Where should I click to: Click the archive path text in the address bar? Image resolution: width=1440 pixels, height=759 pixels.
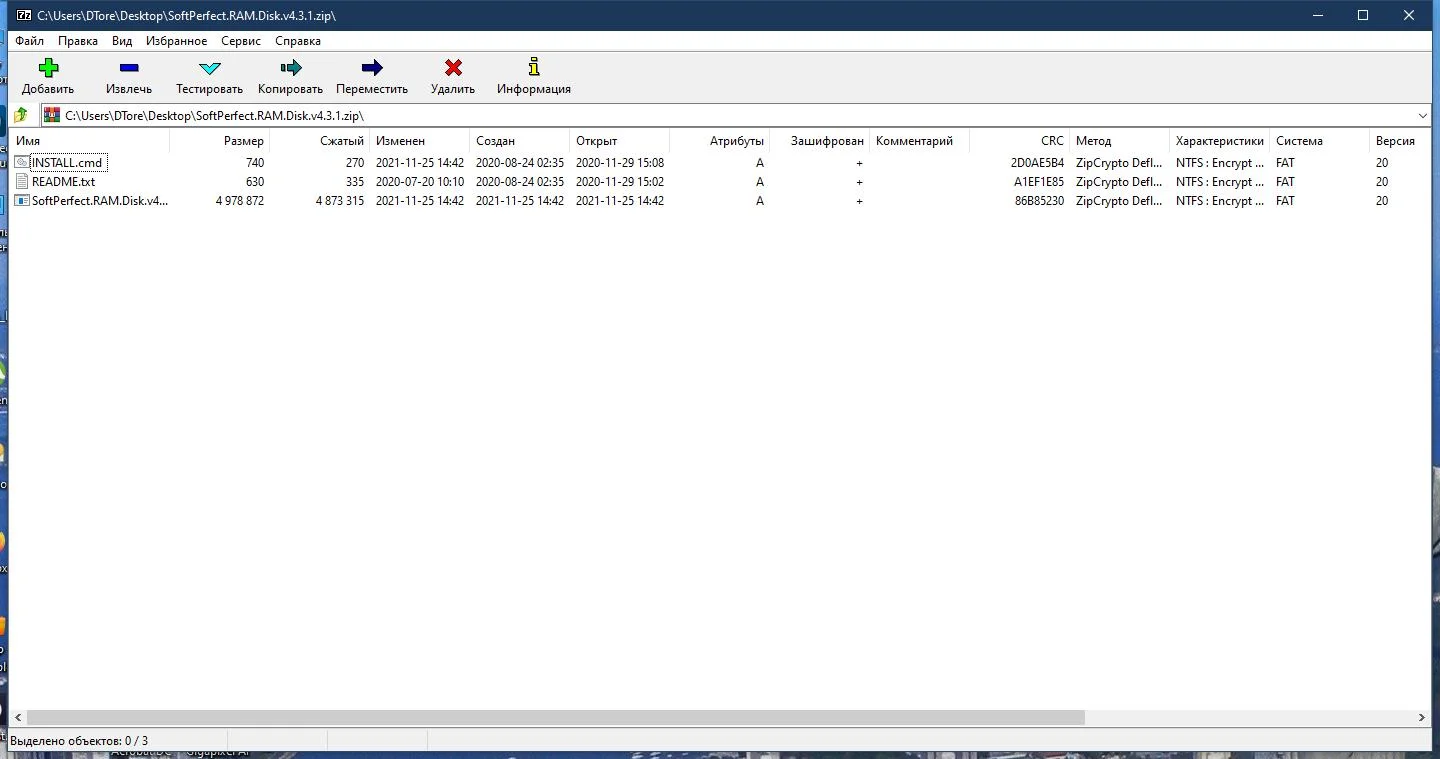coord(214,116)
